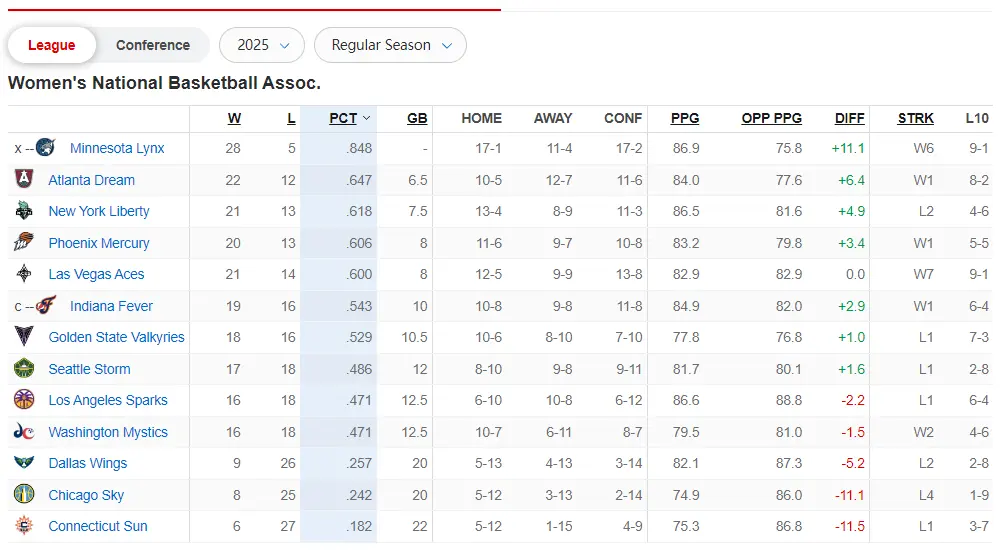Click the Minnesota Lynx team logo
This screenshot has height=551, width=1006.
[45, 148]
